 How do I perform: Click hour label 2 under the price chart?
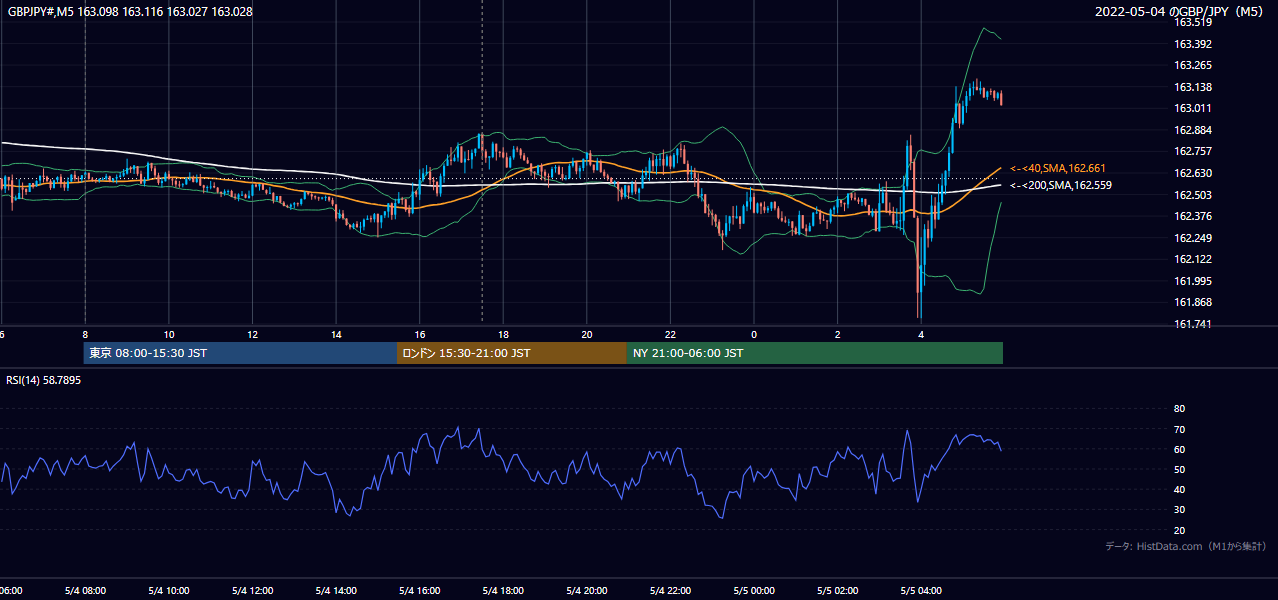click(838, 335)
